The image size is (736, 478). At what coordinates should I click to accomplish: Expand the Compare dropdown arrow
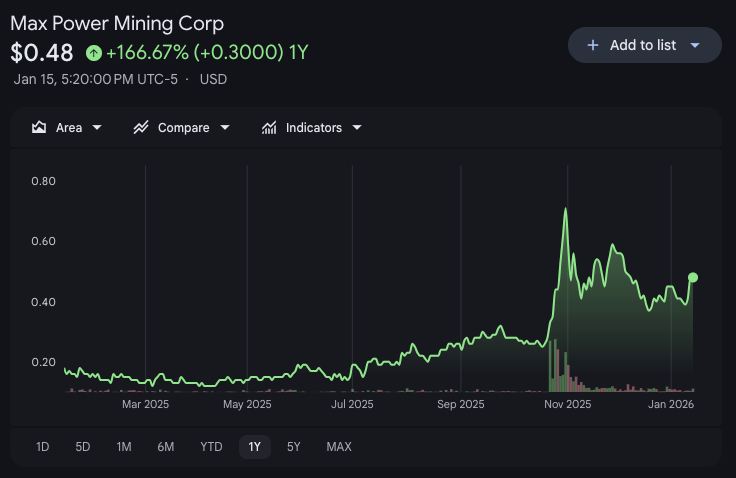(225, 127)
